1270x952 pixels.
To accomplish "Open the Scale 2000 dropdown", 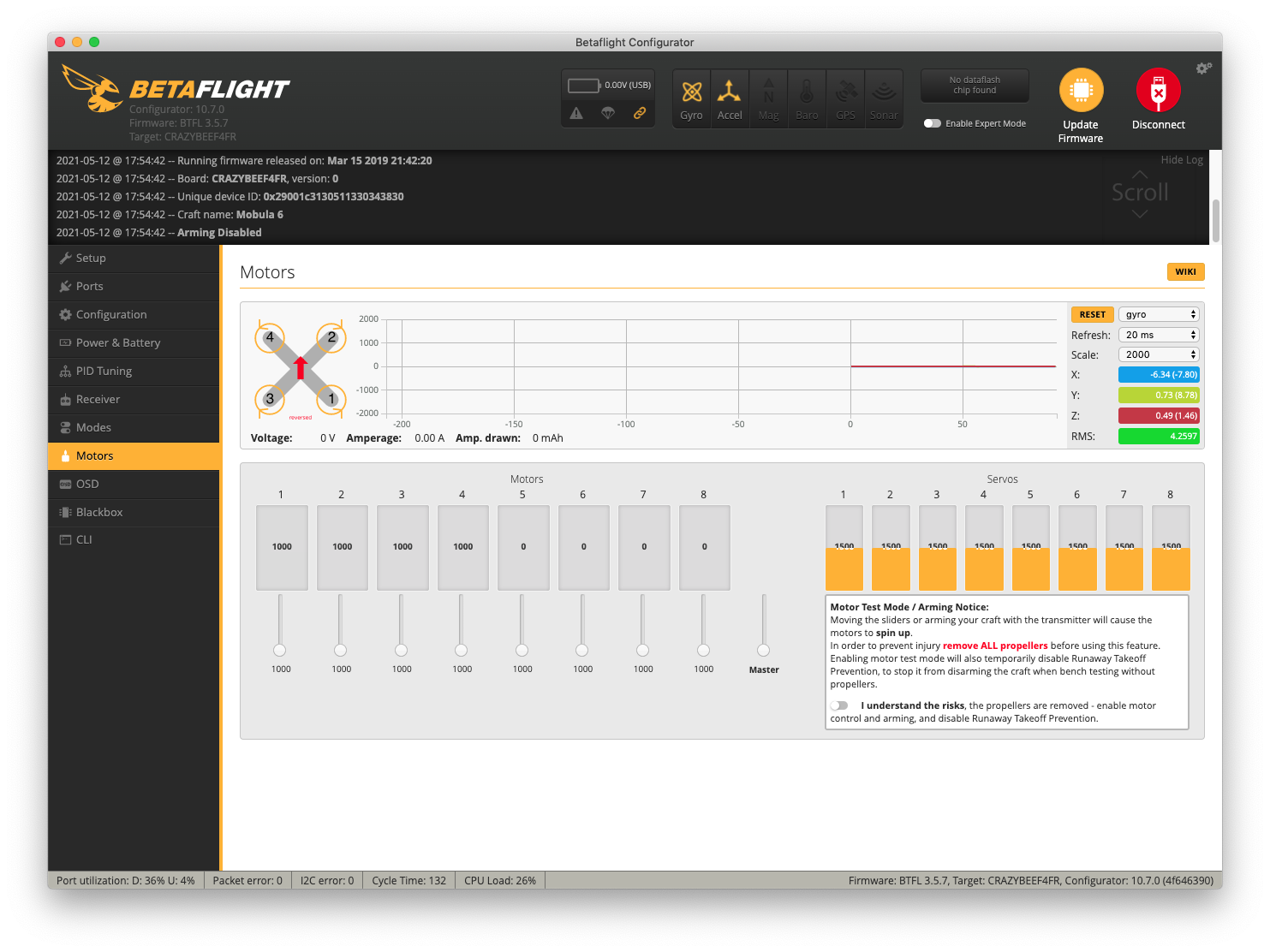I will point(1159,354).
